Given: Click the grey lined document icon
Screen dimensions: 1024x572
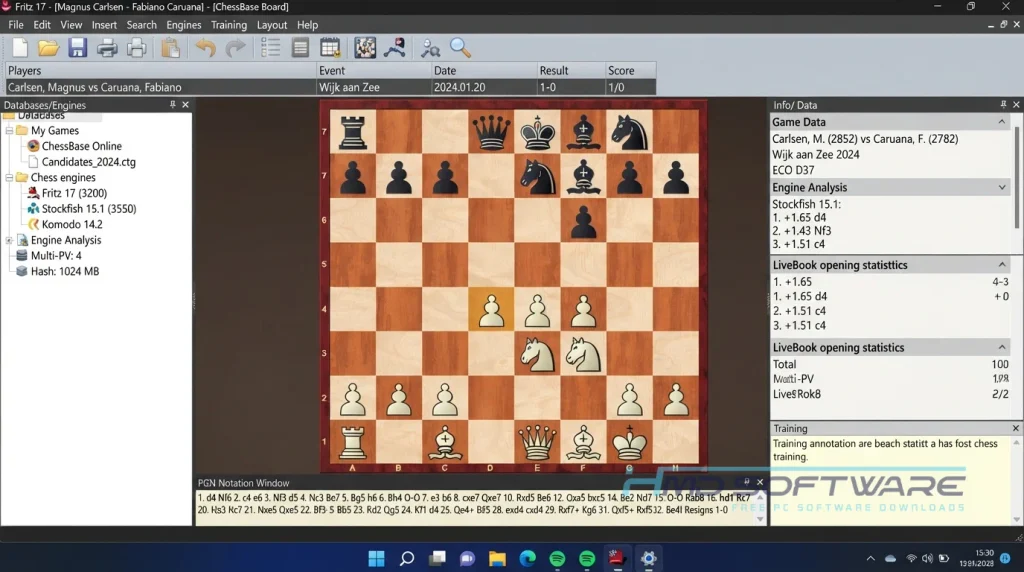Looking at the screenshot, I should pyautogui.click(x=300, y=48).
